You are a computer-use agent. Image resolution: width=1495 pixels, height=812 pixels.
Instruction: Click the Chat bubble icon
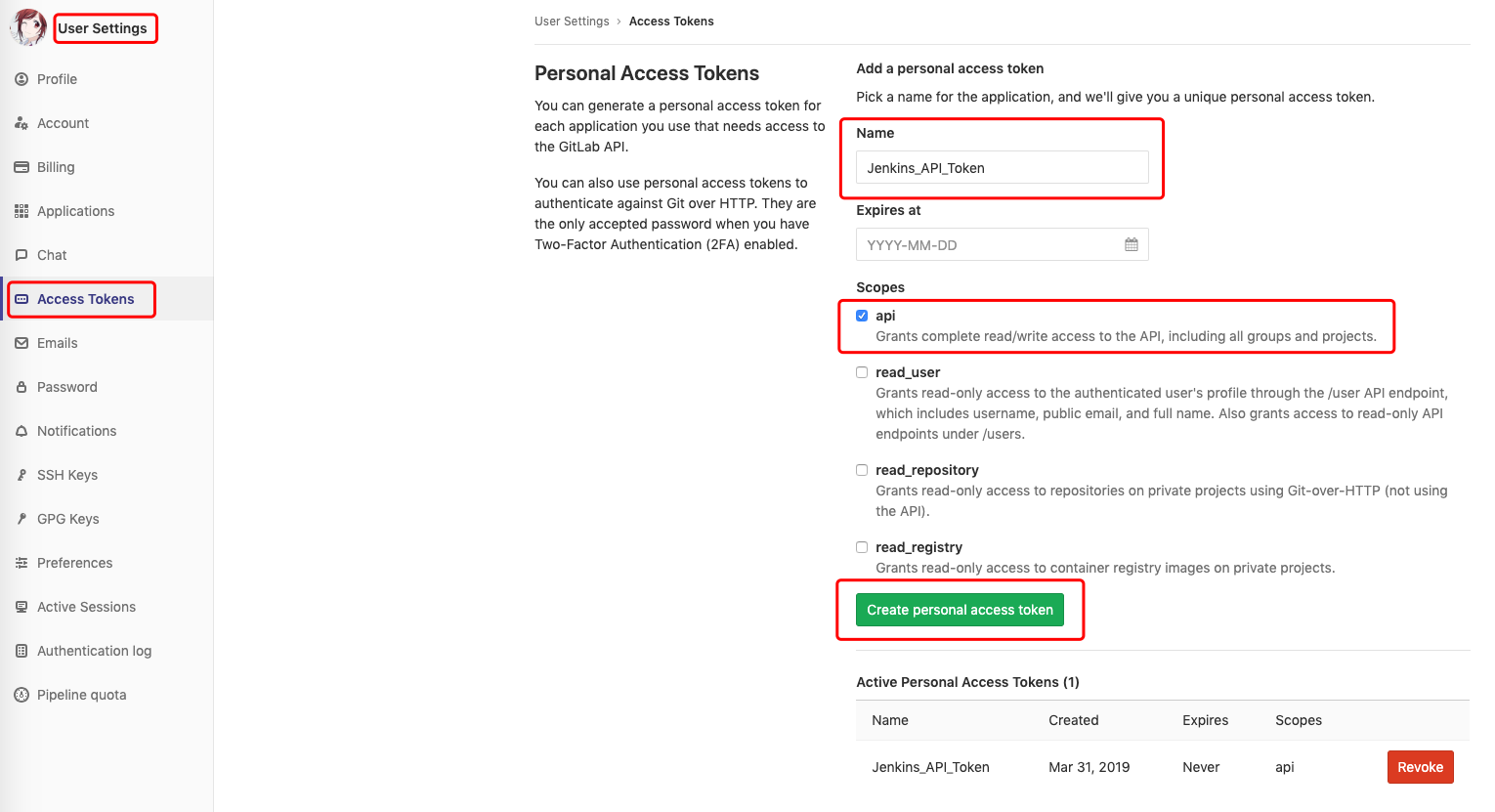(x=21, y=255)
